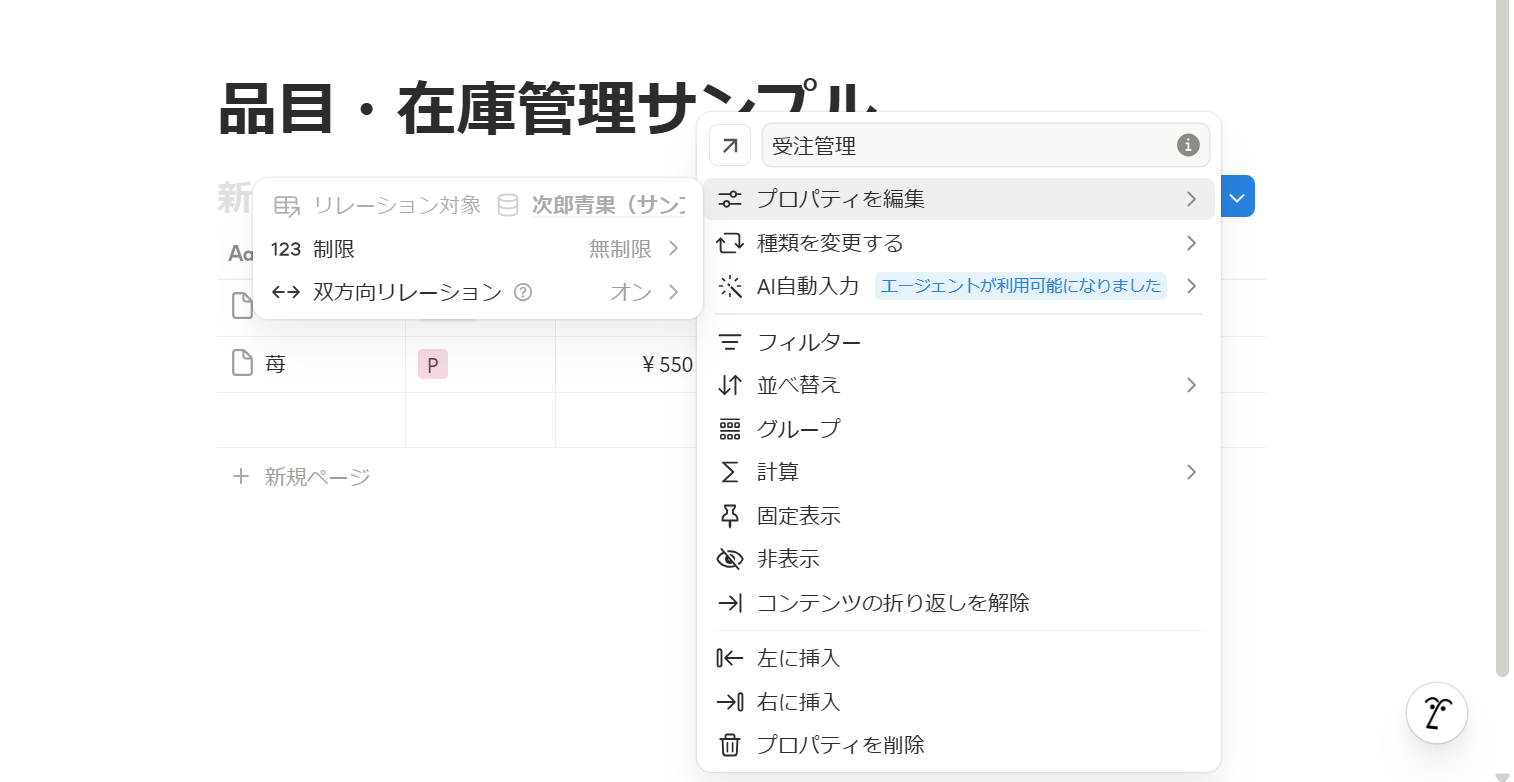Click the pin icon beside 固定表示
1514x782 pixels.
730,516
